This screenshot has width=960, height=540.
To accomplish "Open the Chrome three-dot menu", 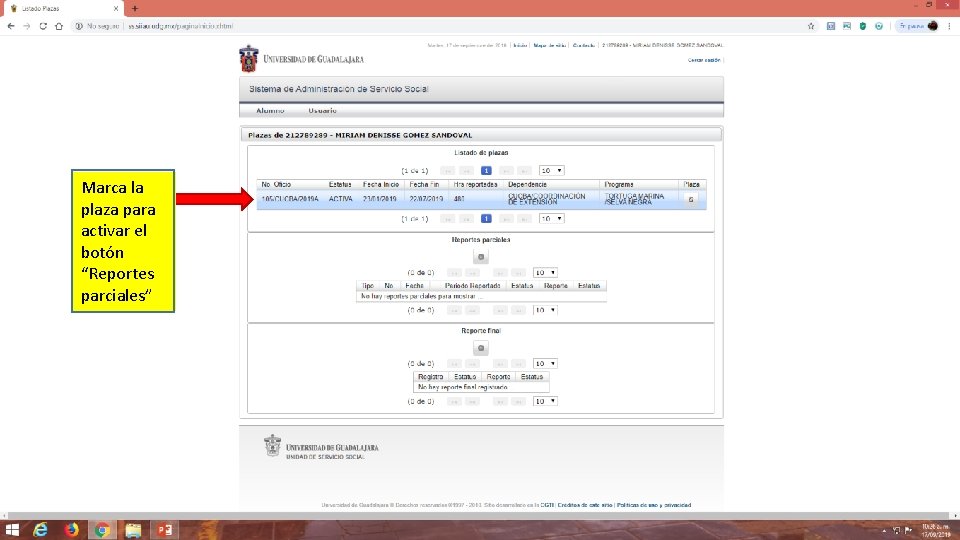I will 950,26.
